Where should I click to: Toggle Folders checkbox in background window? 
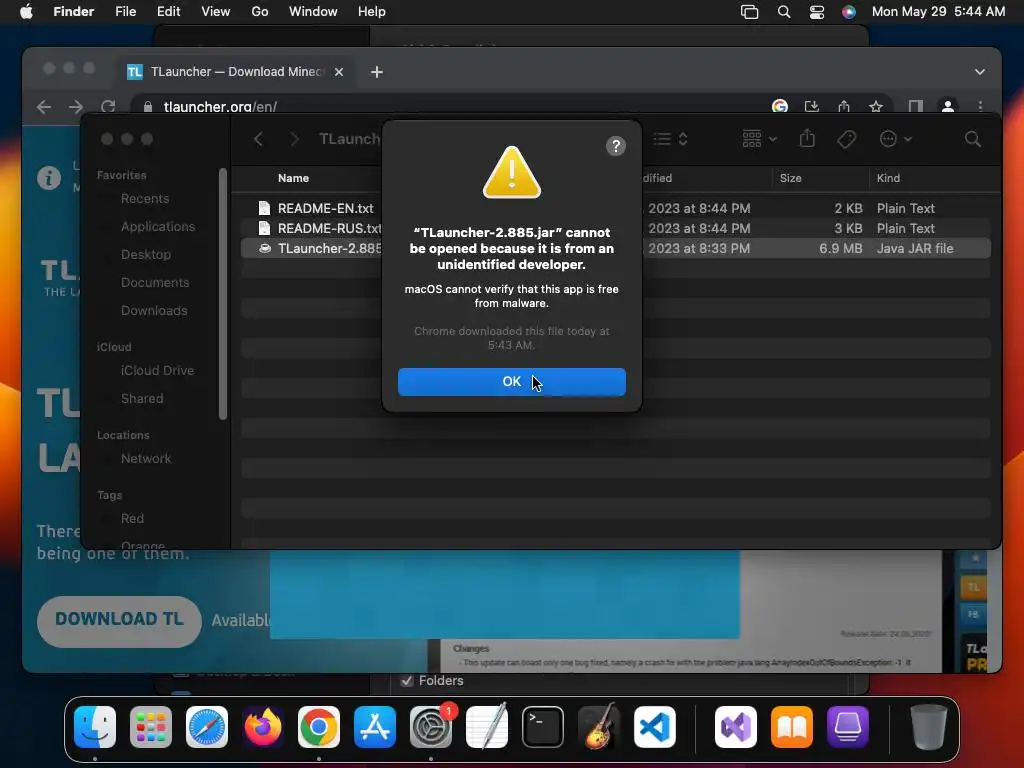(x=407, y=680)
